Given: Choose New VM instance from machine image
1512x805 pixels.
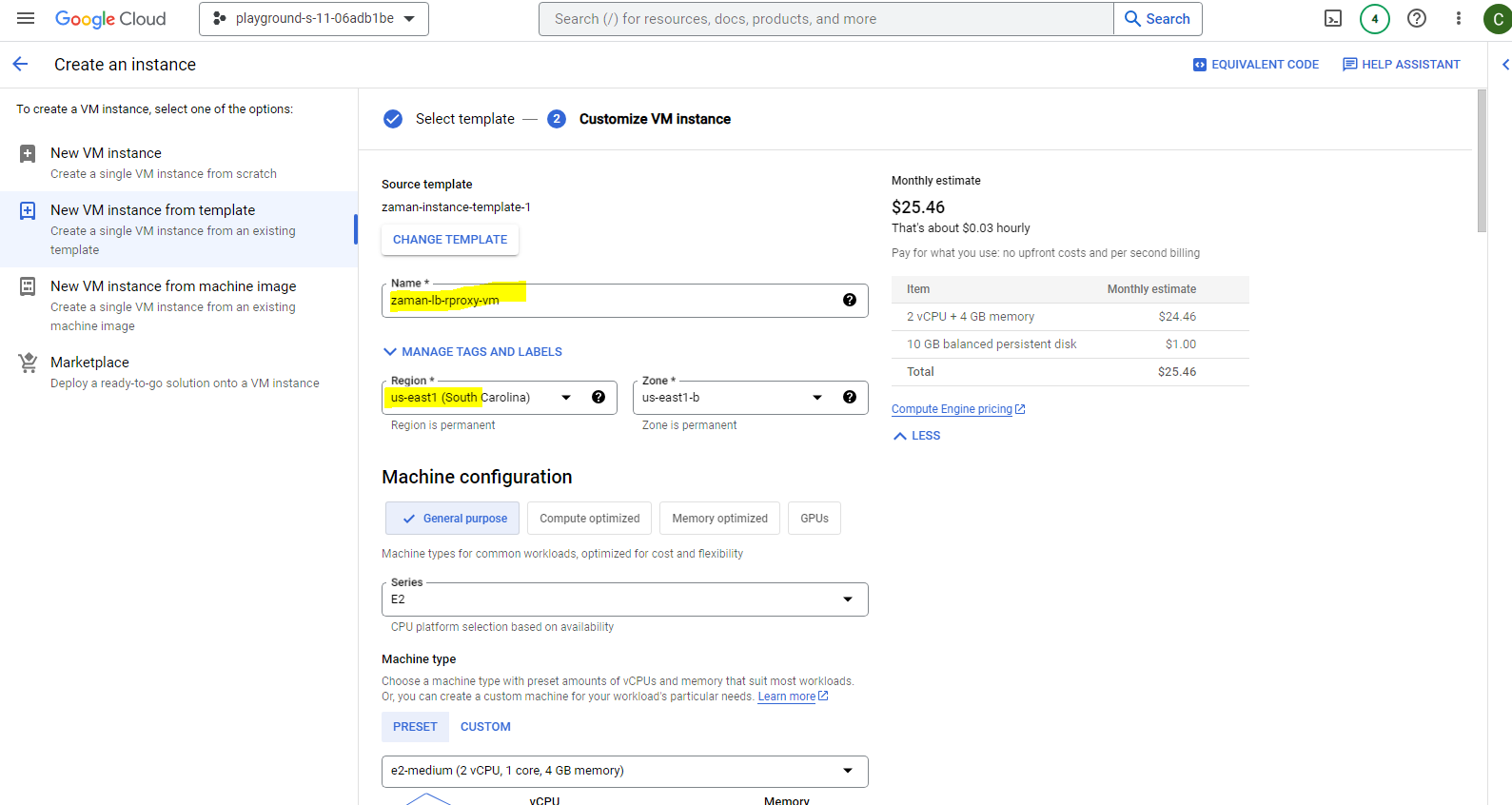Looking at the screenshot, I should click(173, 286).
